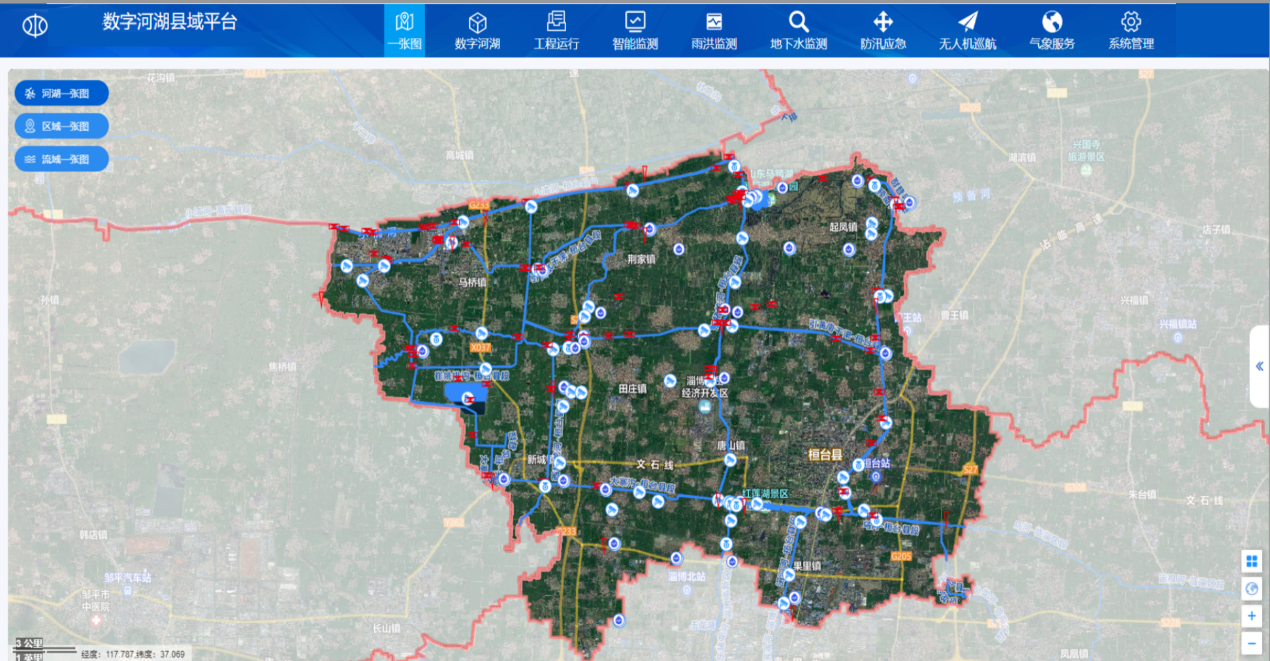
Task: Click the 田庄镇 town label
Action: [632, 388]
